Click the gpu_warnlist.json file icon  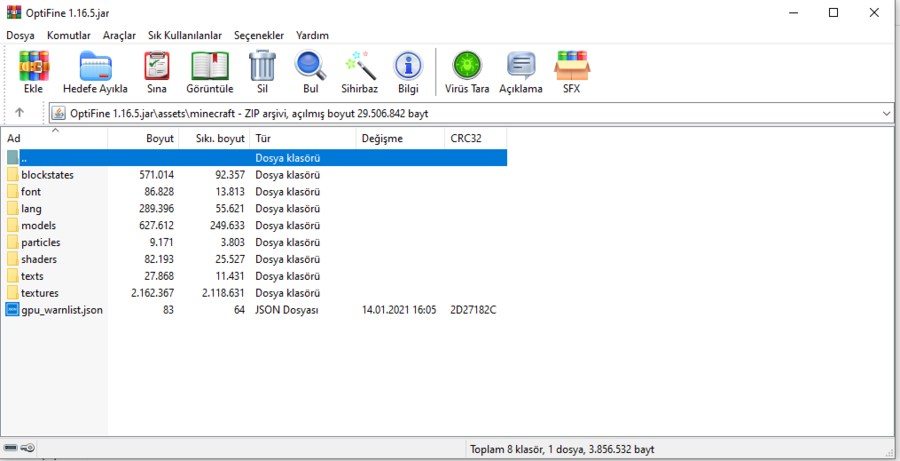pos(13,310)
